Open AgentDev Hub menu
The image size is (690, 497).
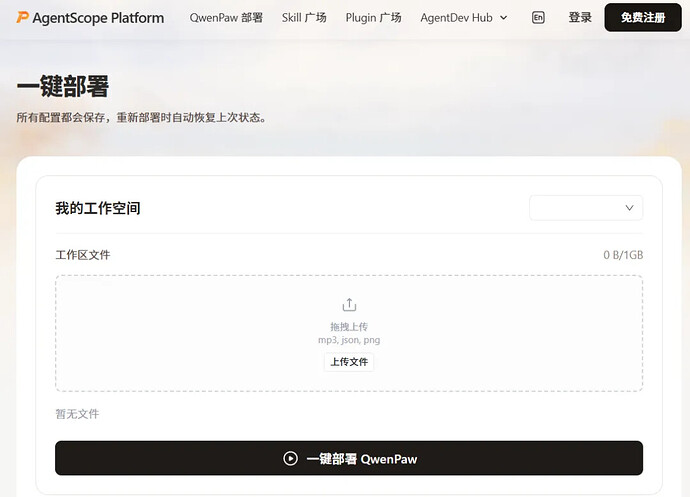click(x=464, y=18)
